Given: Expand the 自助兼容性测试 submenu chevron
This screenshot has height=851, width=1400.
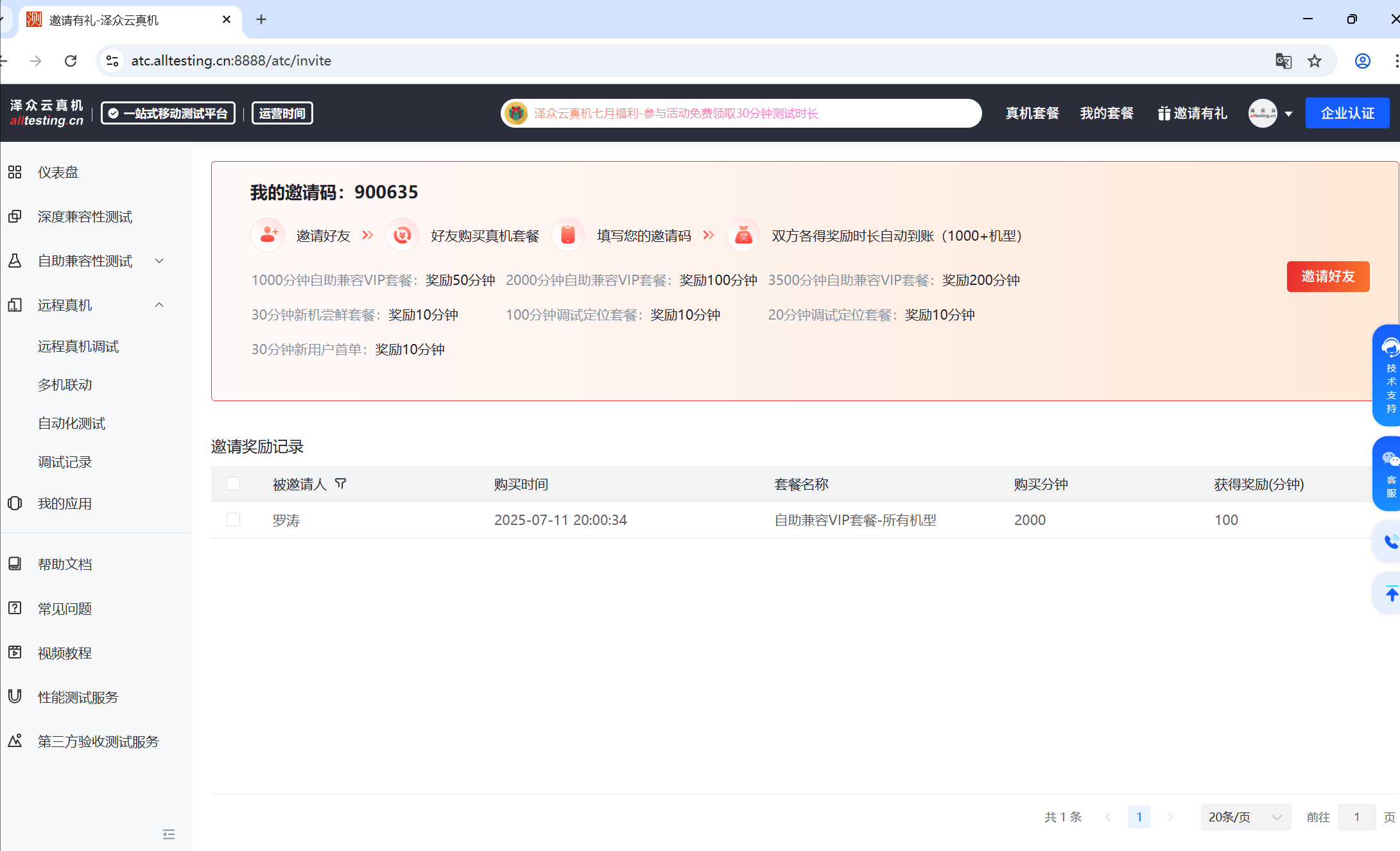Looking at the screenshot, I should (x=159, y=261).
